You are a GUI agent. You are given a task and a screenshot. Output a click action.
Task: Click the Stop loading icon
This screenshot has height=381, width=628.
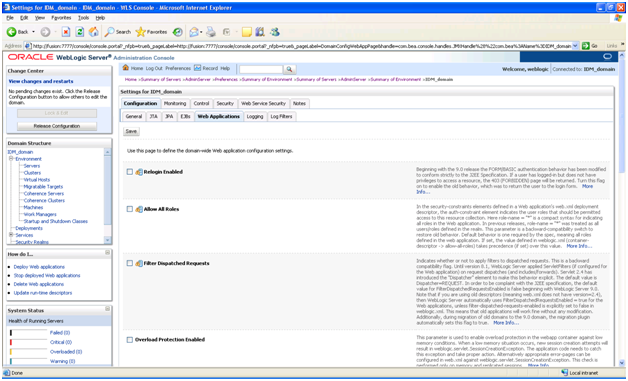[66, 32]
